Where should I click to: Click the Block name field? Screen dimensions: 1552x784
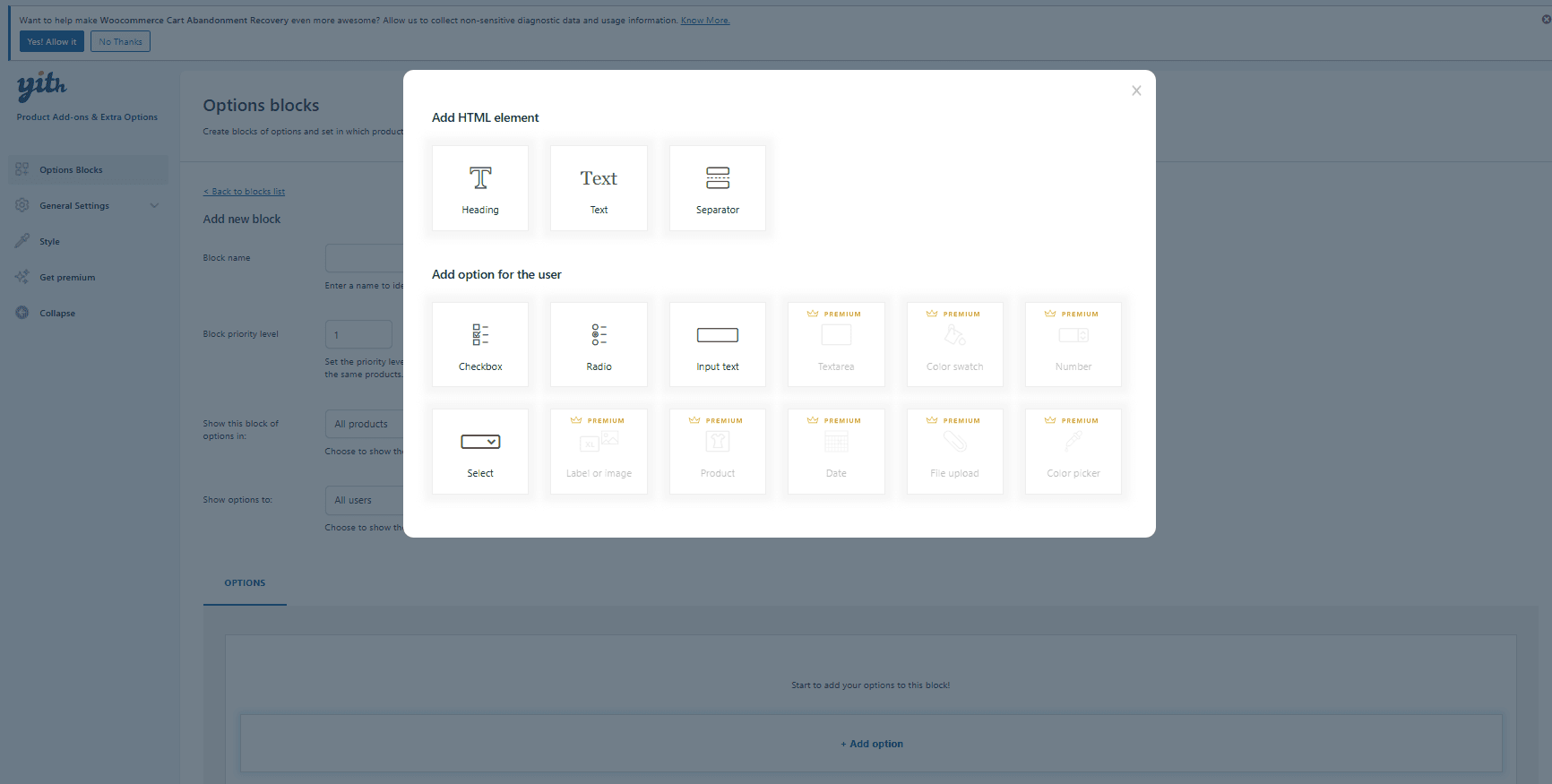pyautogui.click(x=364, y=258)
